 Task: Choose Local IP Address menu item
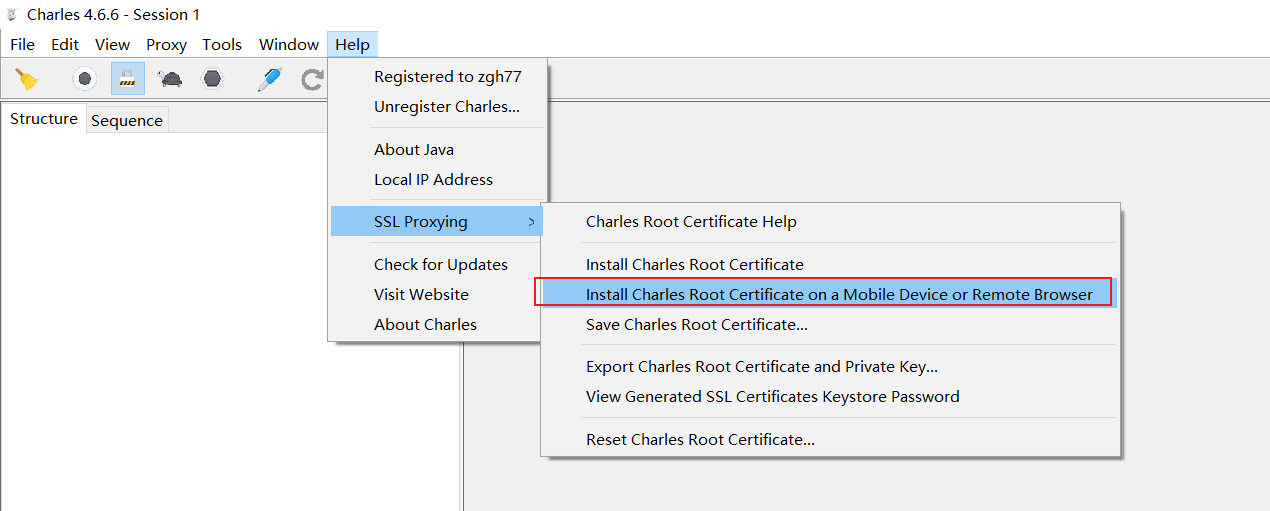[x=438, y=180]
